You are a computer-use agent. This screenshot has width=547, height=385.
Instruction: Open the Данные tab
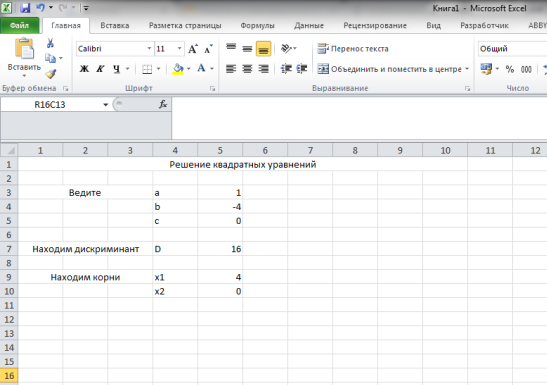[x=309, y=25]
